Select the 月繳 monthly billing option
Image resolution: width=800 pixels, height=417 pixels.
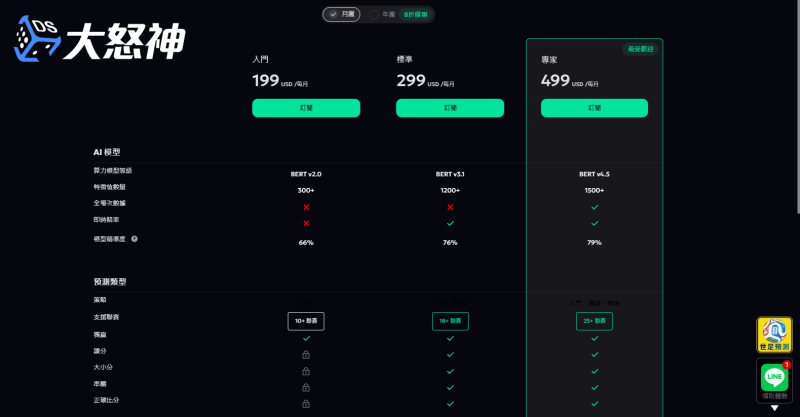[341, 14]
